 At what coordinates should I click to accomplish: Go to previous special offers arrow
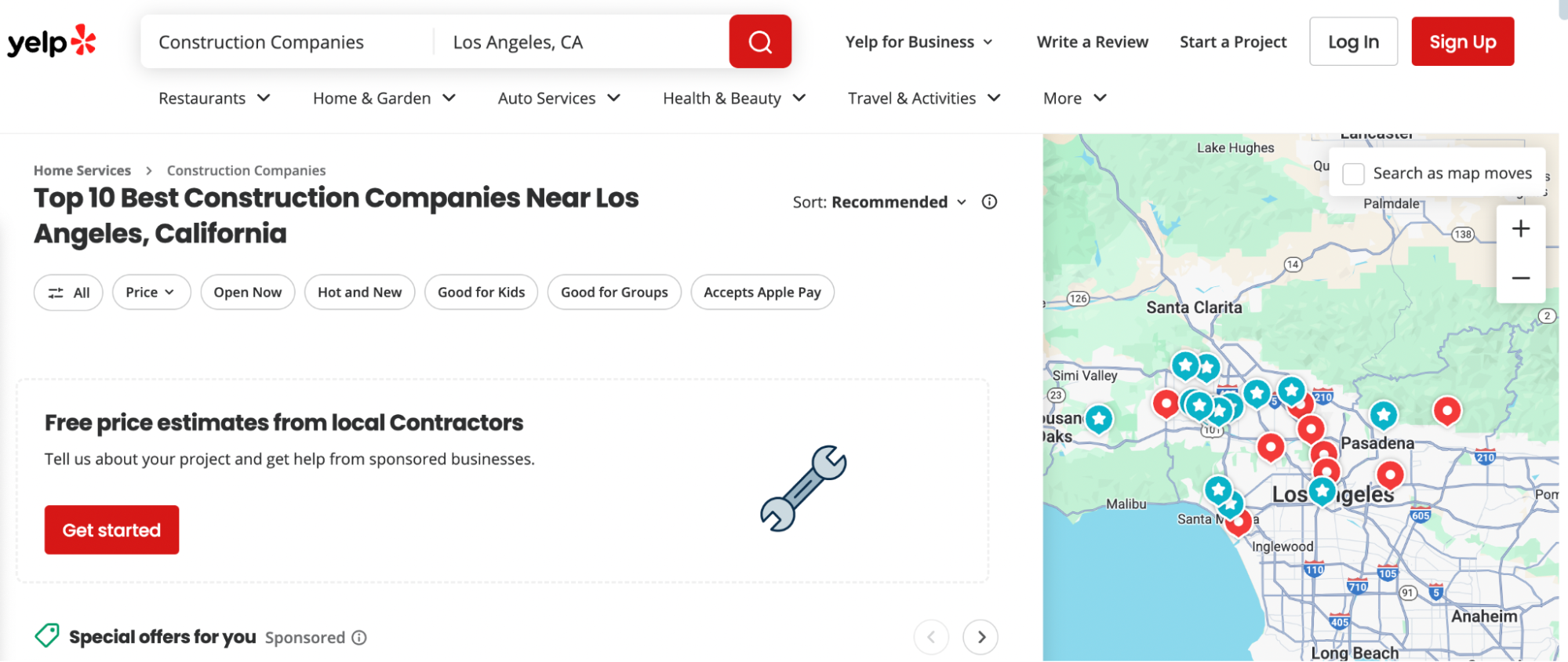point(931,637)
